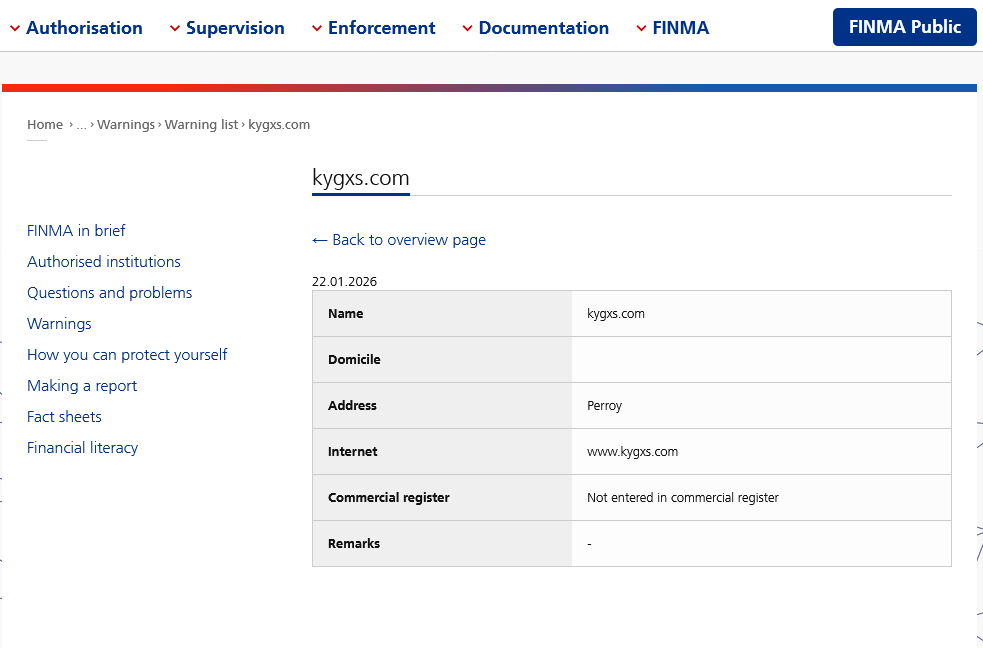Open How you can protect yourself
983x648 pixels.
[127, 355]
